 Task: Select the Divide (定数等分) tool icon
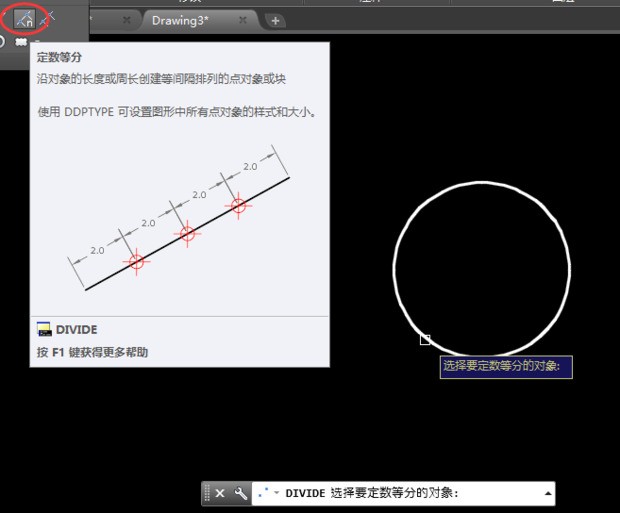[24, 19]
